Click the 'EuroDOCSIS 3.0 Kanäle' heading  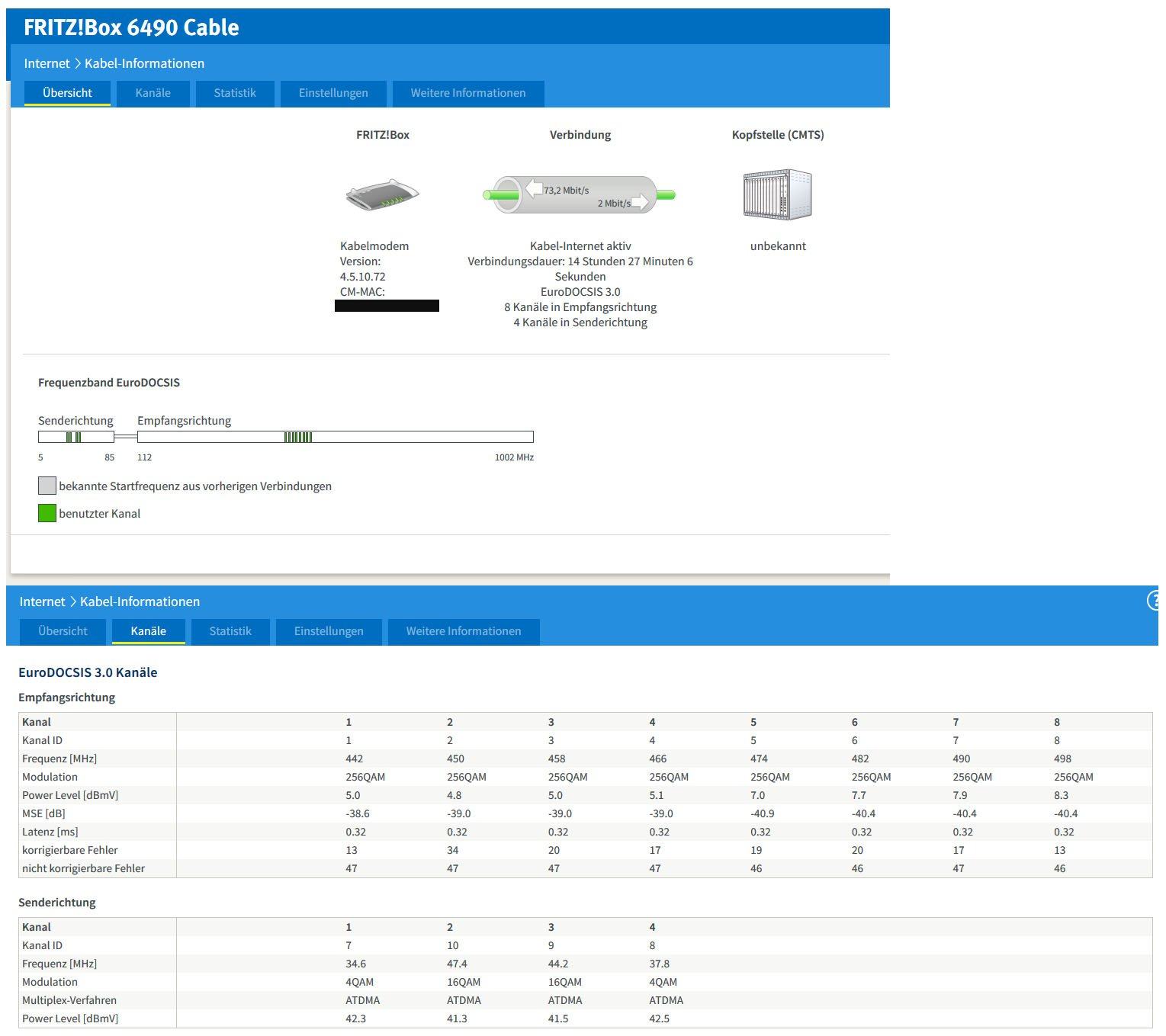[88, 672]
